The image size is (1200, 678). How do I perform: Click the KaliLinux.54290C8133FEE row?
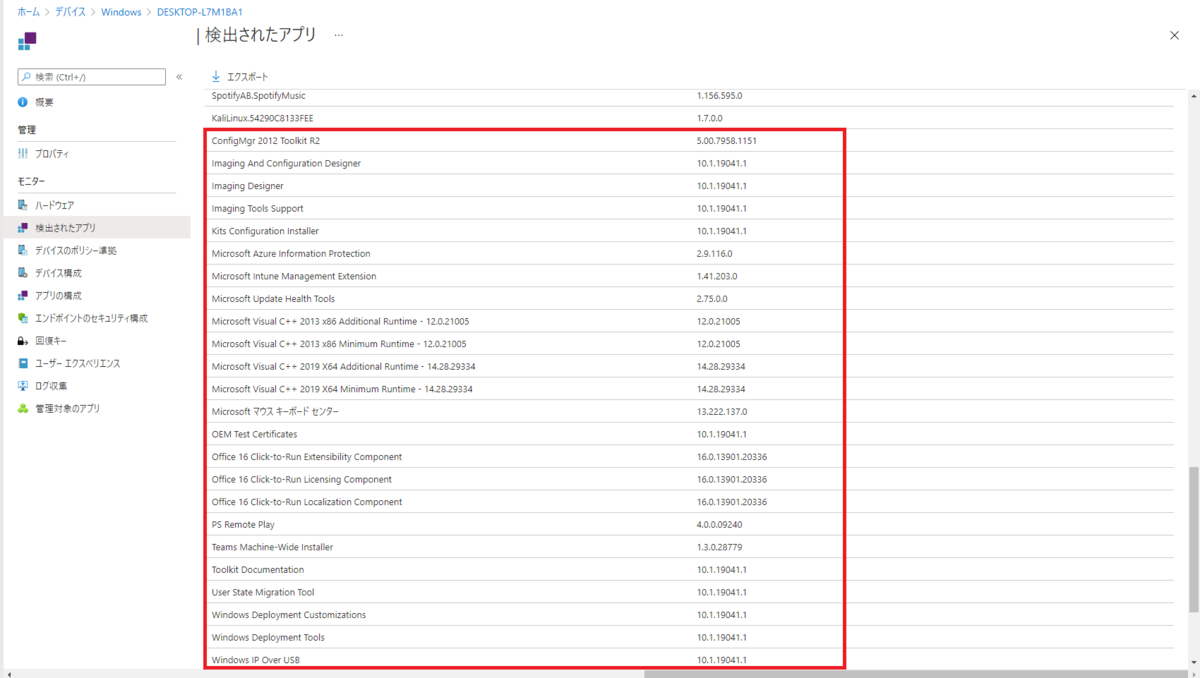pyautogui.click(x=692, y=118)
